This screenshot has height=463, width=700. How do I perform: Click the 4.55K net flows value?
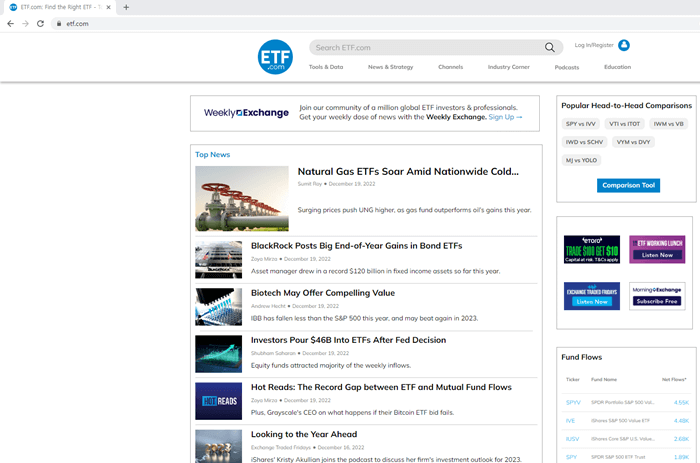[x=681, y=402]
